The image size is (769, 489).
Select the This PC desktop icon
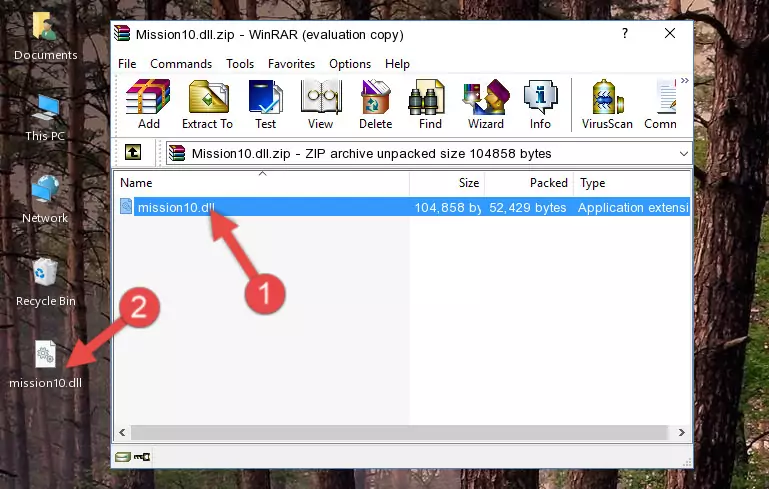coord(45,118)
